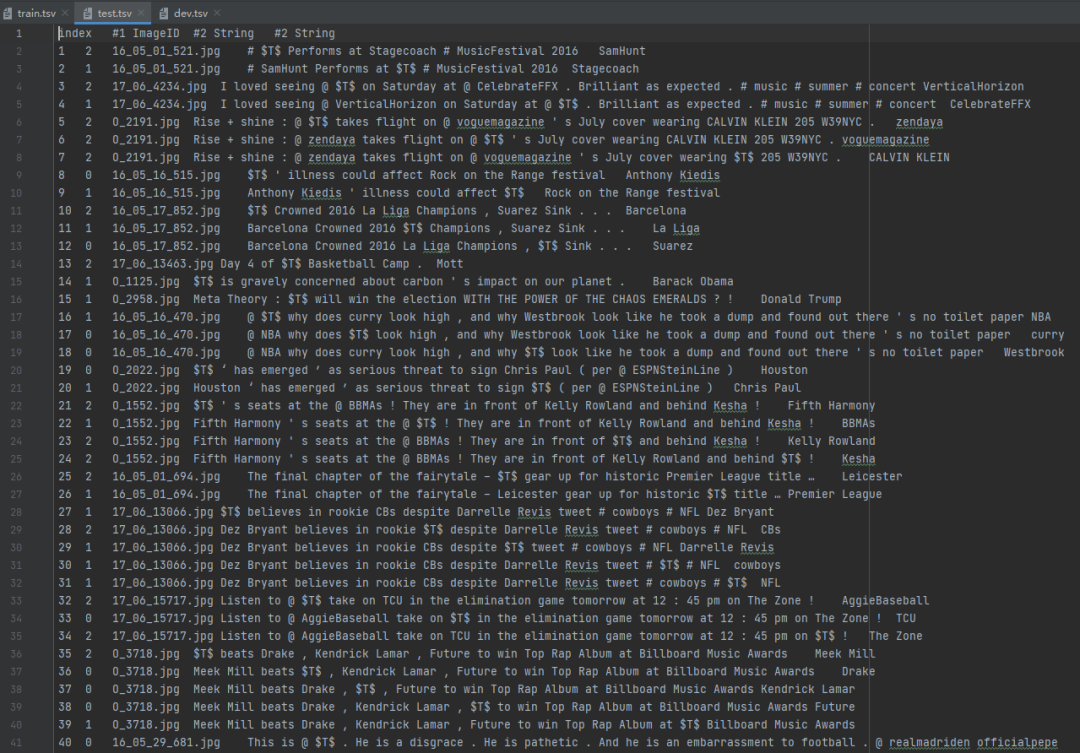Click 'Barcelona' ending the index 10 row

656,211
